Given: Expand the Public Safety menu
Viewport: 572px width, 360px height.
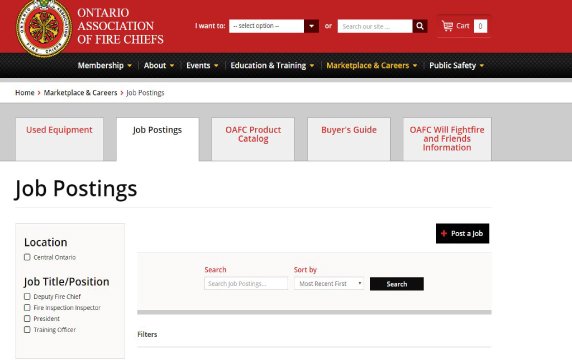Looking at the screenshot, I should coord(456,66).
